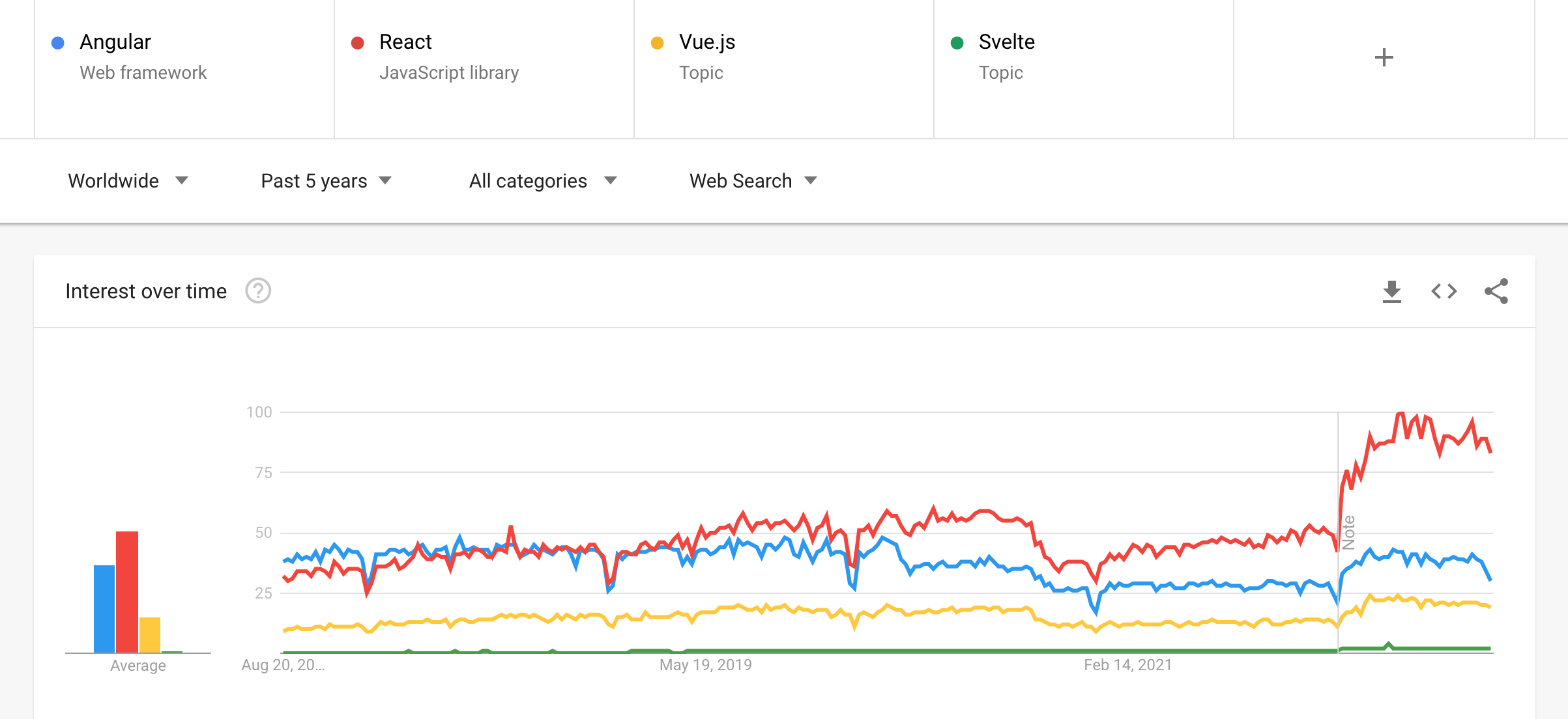The width and height of the screenshot is (1568, 719).
Task: Toggle the yellow Vue.js indicator dot
Action: point(657,42)
